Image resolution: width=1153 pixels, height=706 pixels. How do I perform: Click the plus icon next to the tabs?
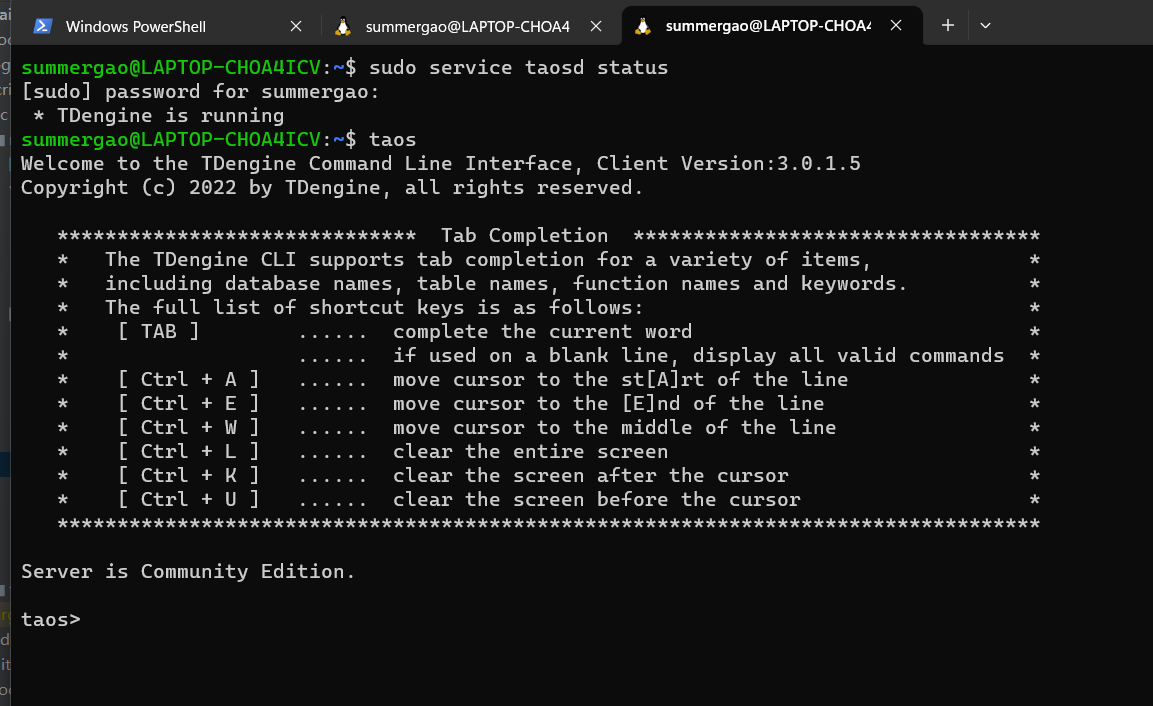(x=946, y=25)
